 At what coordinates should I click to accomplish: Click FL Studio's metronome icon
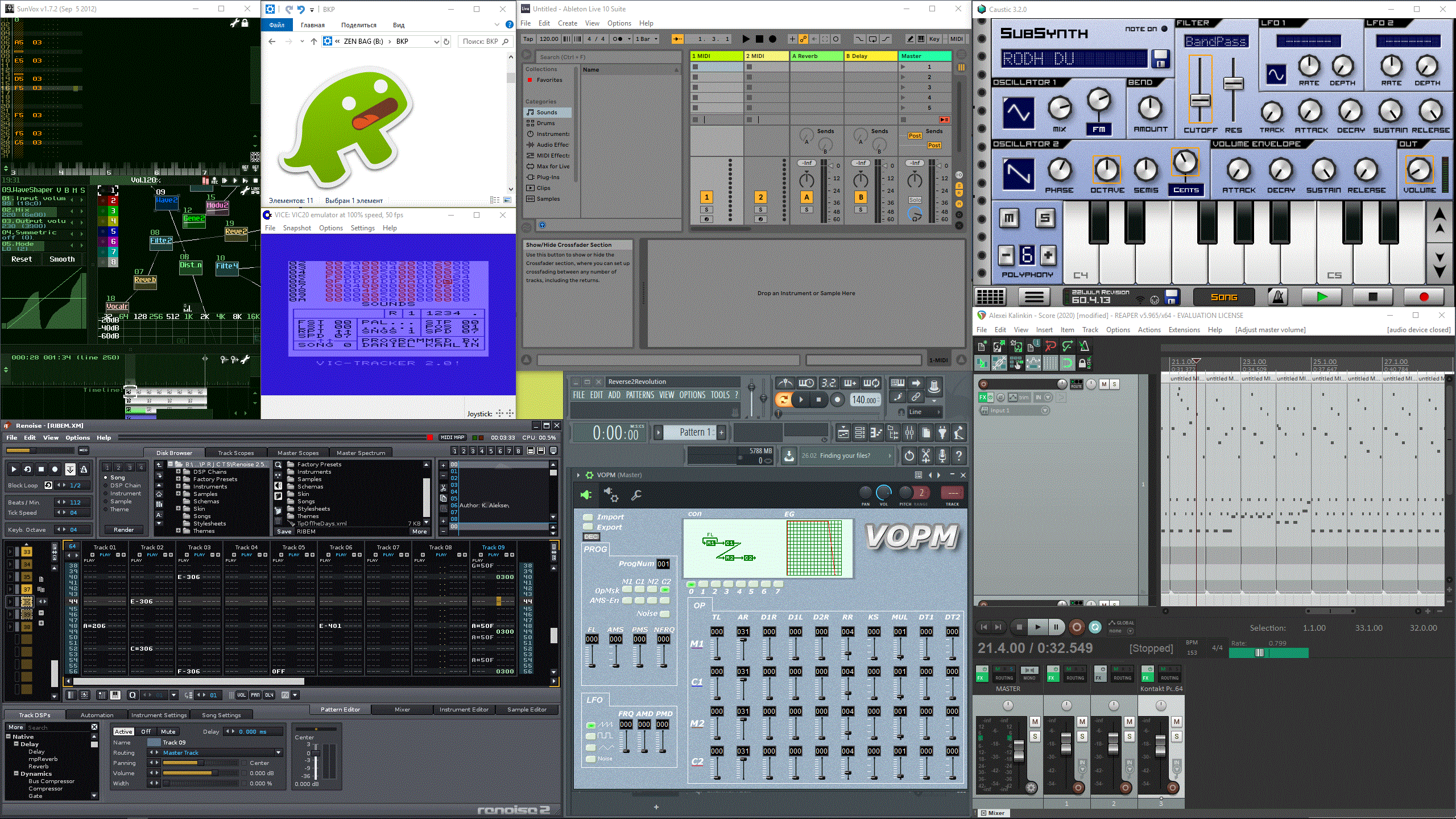point(785,383)
